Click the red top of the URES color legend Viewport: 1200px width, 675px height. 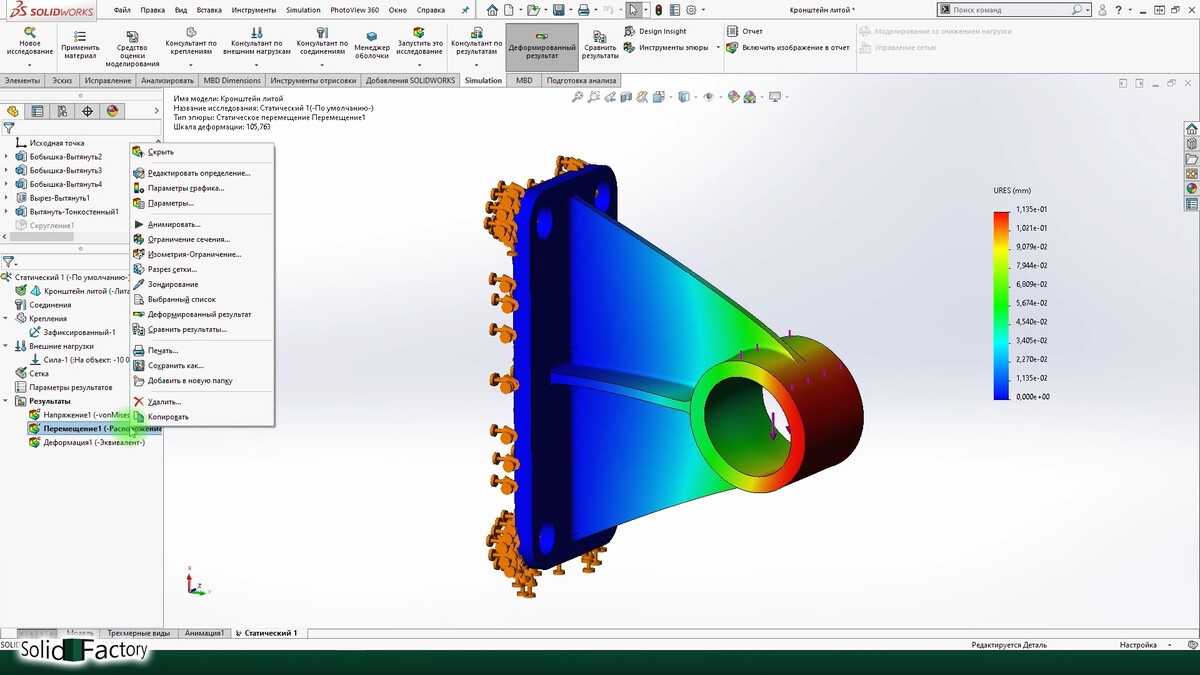[x=1001, y=218]
